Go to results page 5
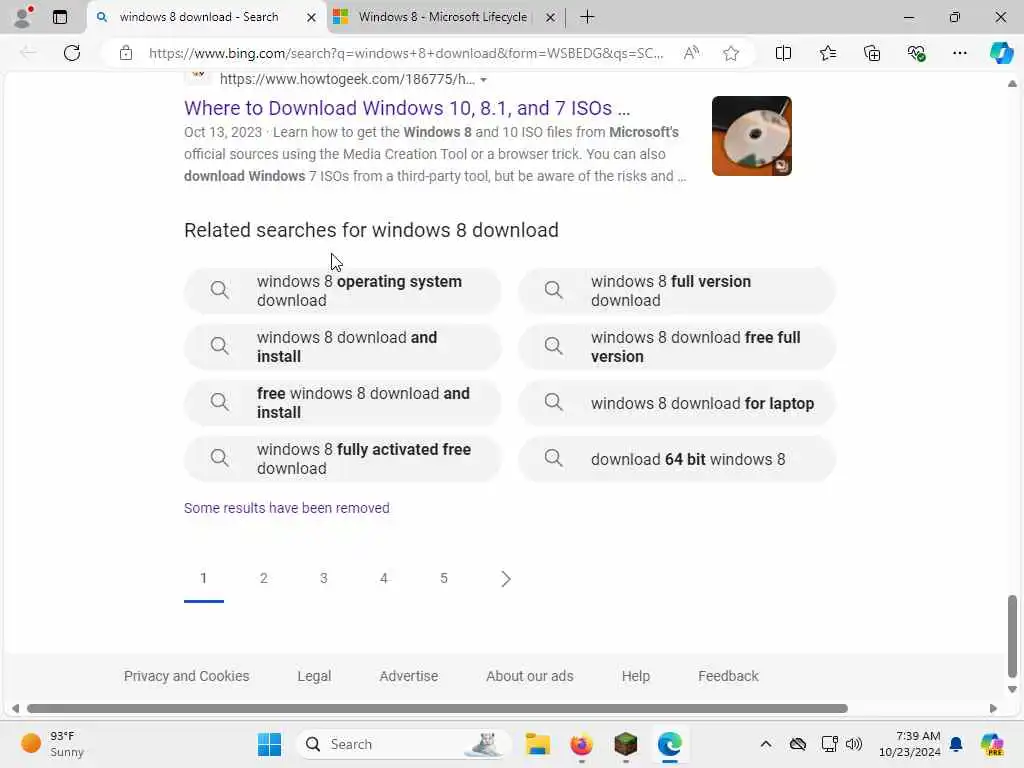Viewport: 1024px width, 768px height. click(x=444, y=578)
